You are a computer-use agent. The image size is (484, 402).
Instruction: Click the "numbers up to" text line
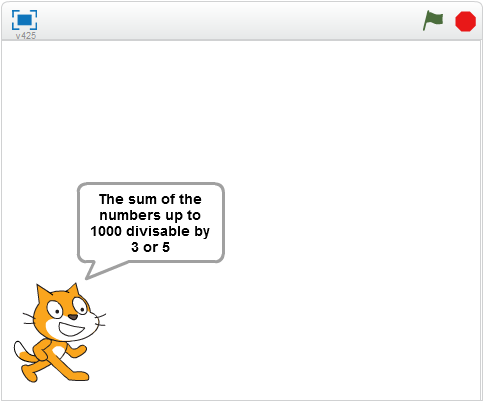tap(150, 215)
